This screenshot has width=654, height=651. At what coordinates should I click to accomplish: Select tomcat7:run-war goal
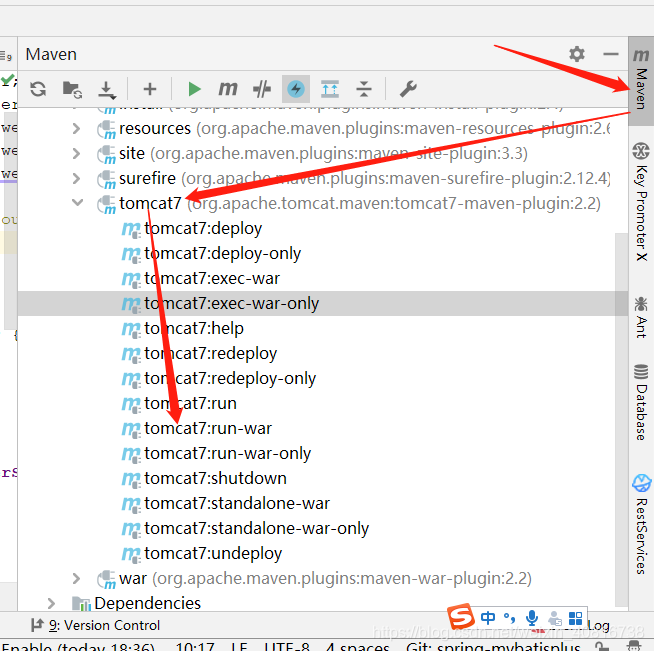(x=208, y=428)
